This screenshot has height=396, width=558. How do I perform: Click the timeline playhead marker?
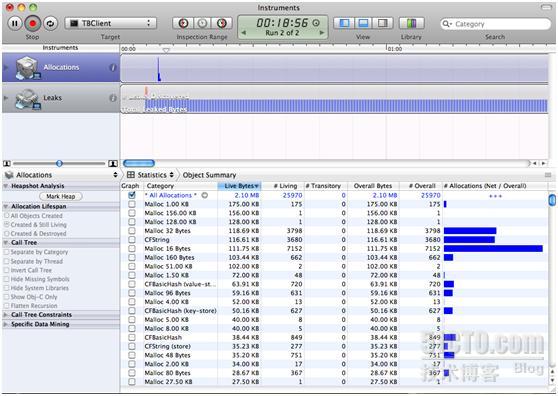(x=166, y=51)
